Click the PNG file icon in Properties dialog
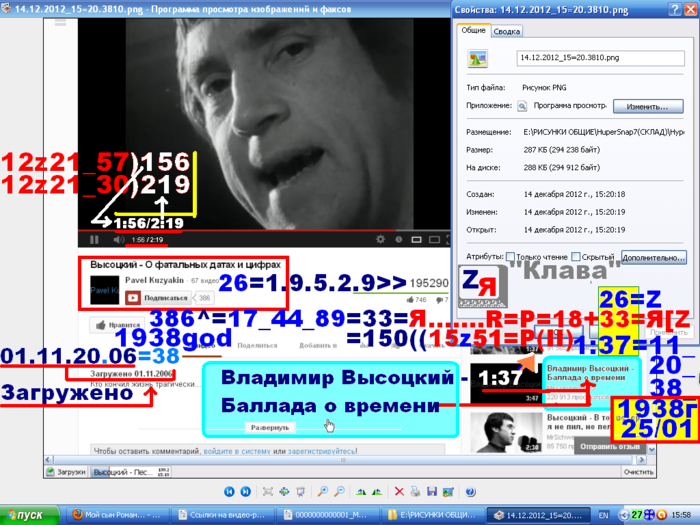The height and width of the screenshot is (525, 700). coord(477,58)
